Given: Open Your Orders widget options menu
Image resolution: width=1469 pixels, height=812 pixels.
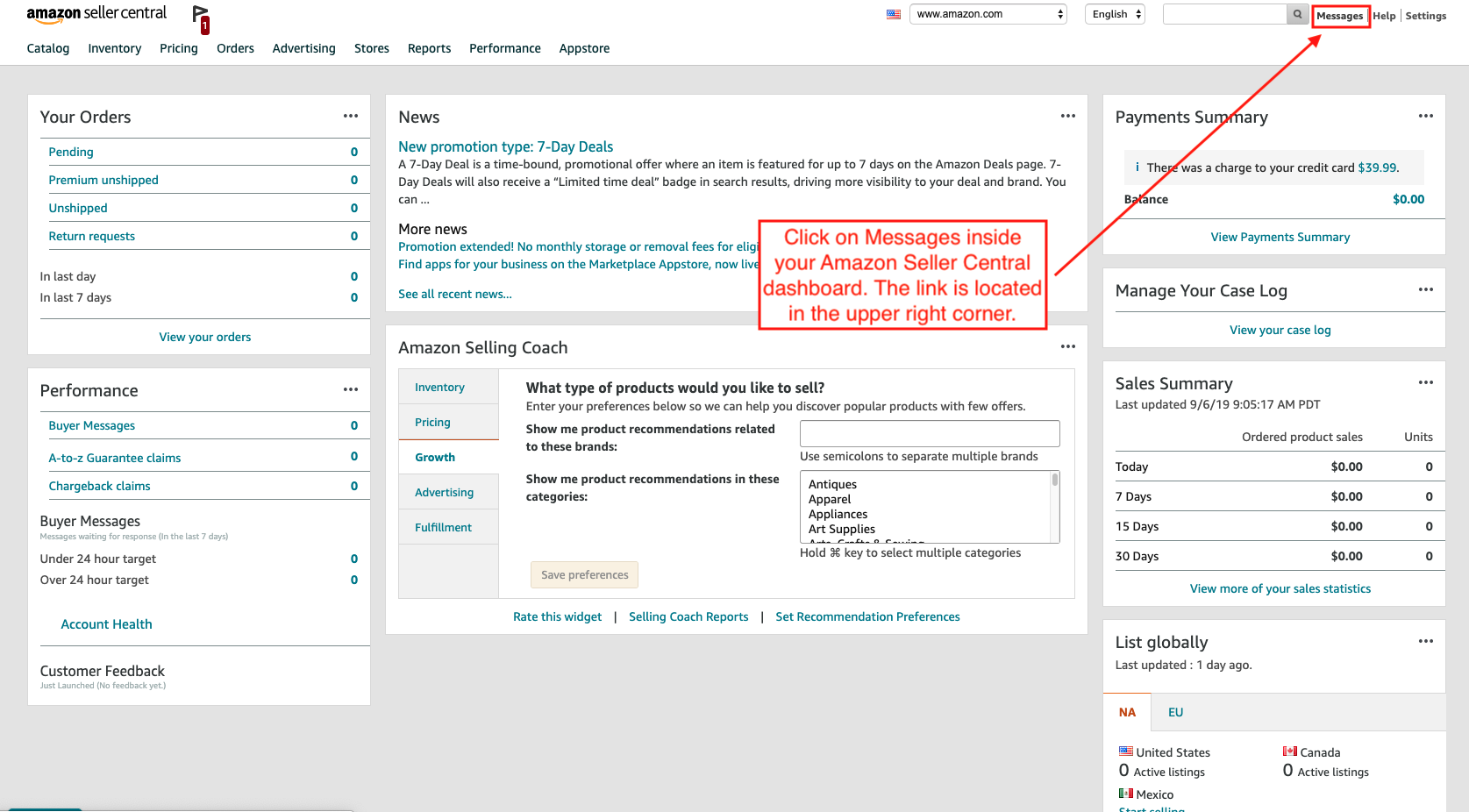Looking at the screenshot, I should [351, 116].
